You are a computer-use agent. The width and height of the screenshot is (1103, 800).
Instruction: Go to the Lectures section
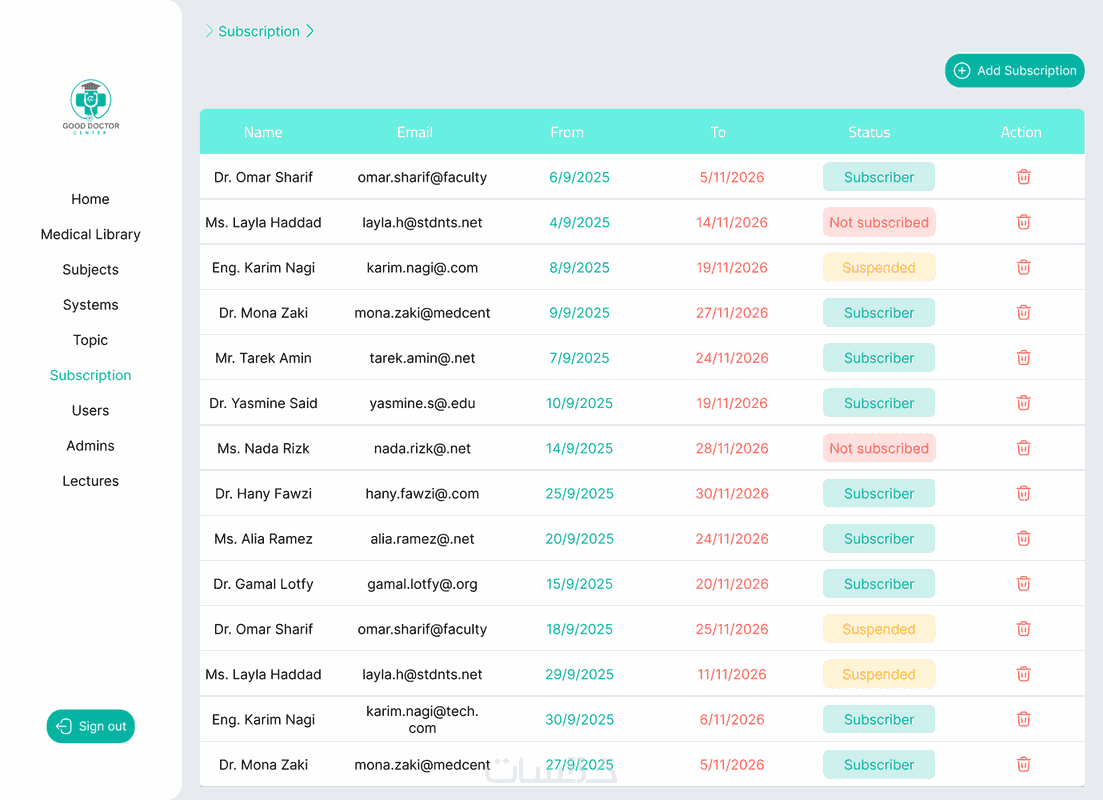click(x=90, y=481)
